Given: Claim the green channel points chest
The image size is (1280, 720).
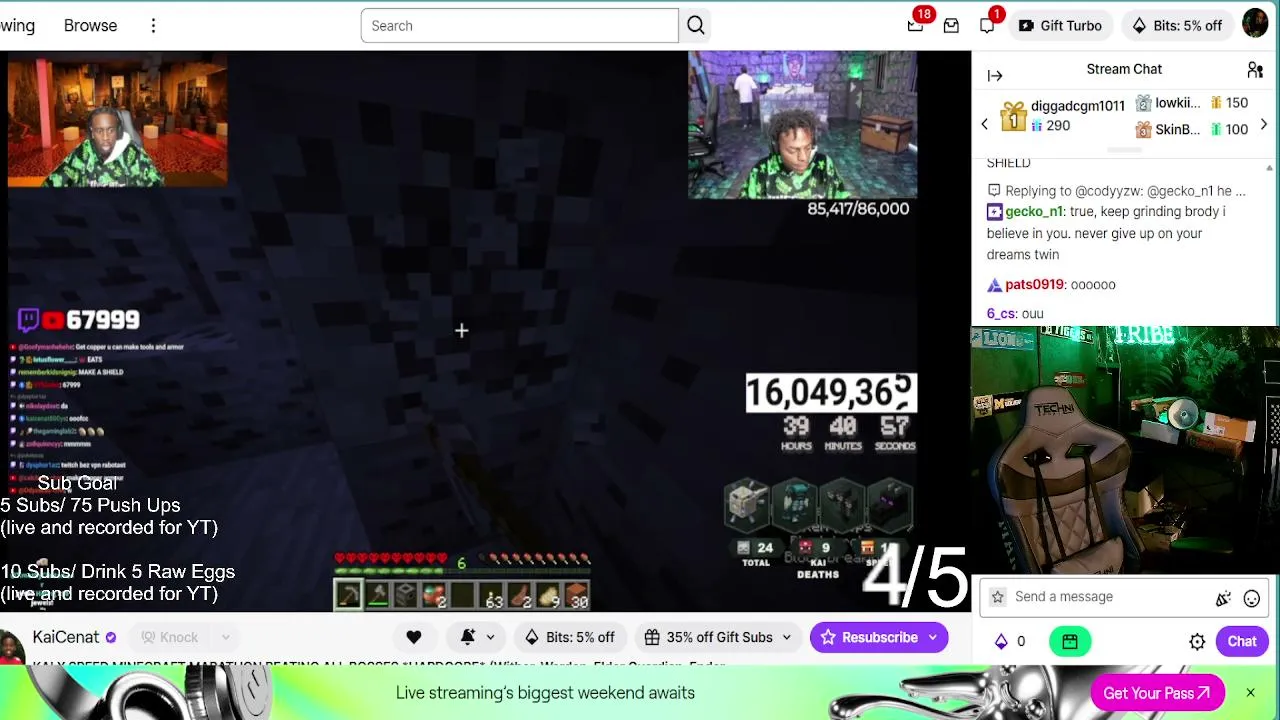Looking at the screenshot, I should 1070,642.
